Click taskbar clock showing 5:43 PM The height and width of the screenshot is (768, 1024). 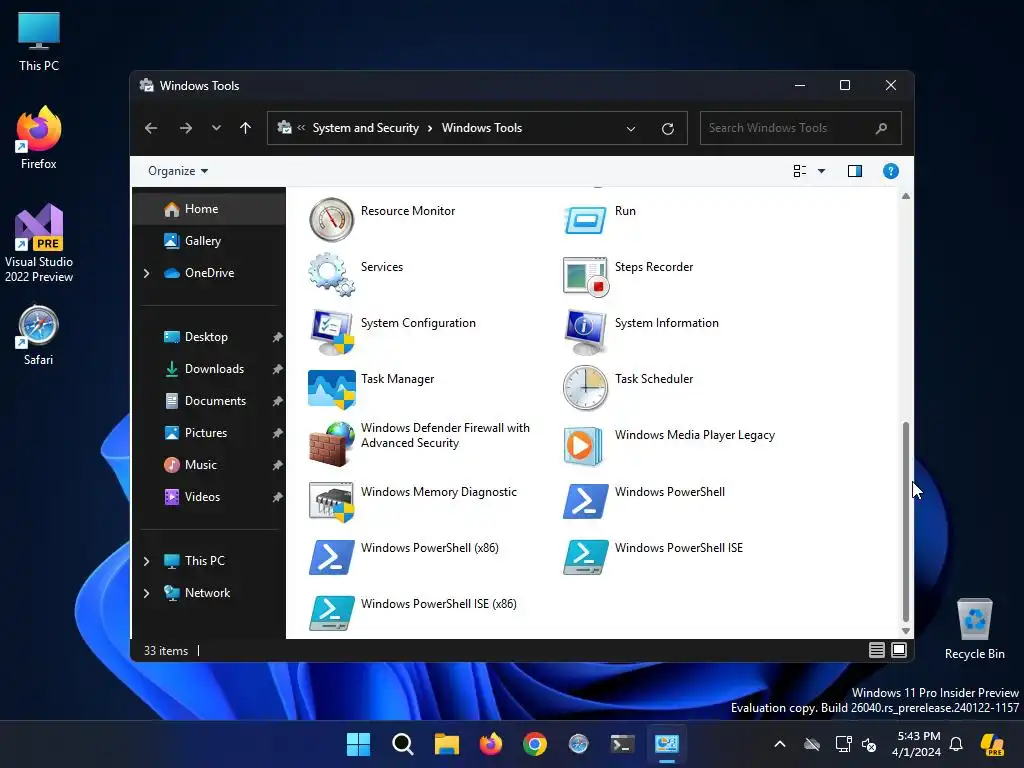click(916, 744)
